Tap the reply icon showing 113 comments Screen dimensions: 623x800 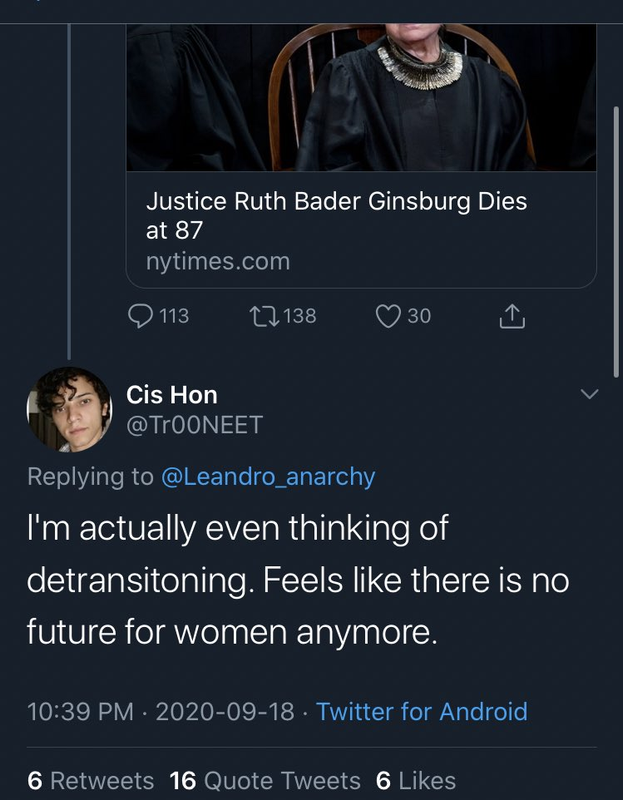pyautogui.click(x=140, y=316)
